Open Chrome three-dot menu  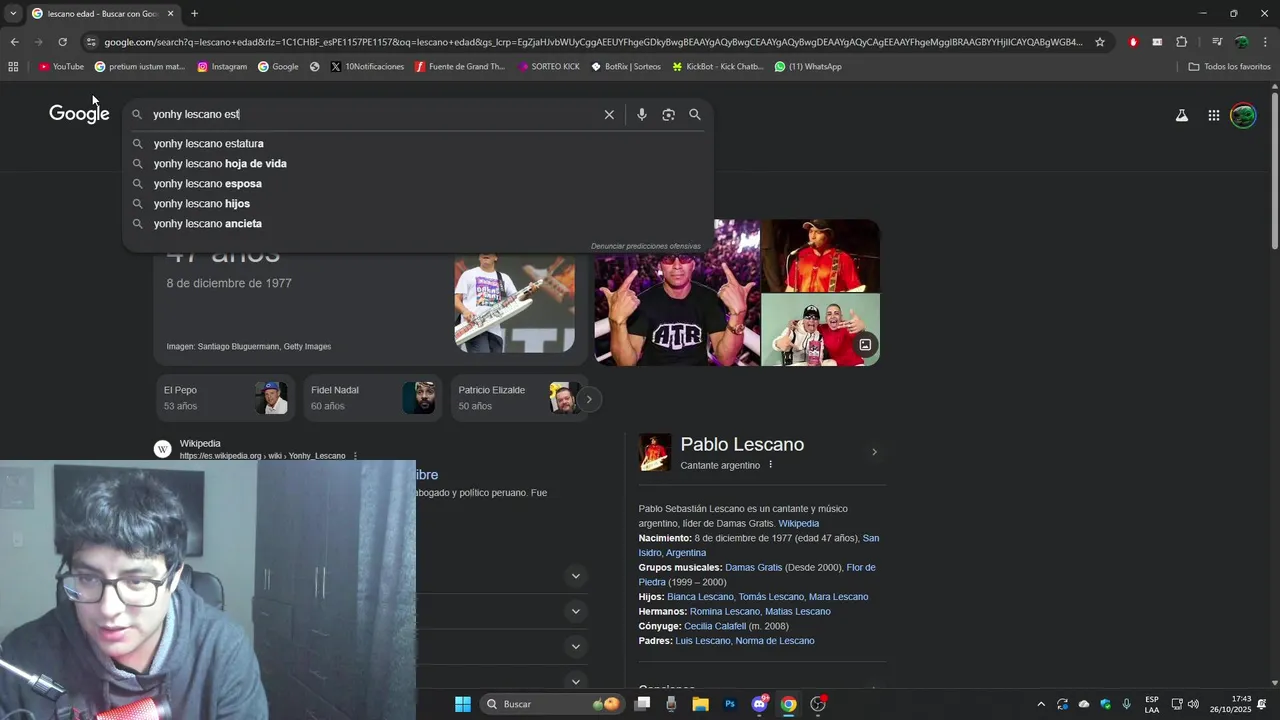pos(1265,42)
